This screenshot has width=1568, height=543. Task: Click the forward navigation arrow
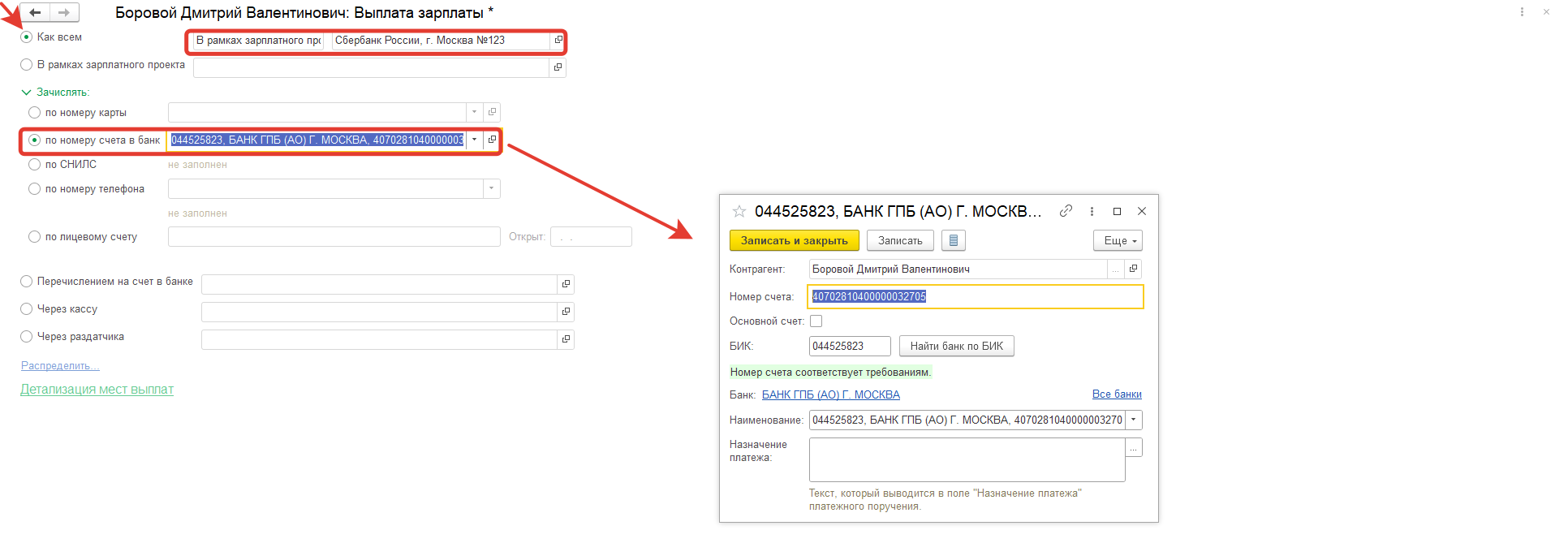[64, 13]
